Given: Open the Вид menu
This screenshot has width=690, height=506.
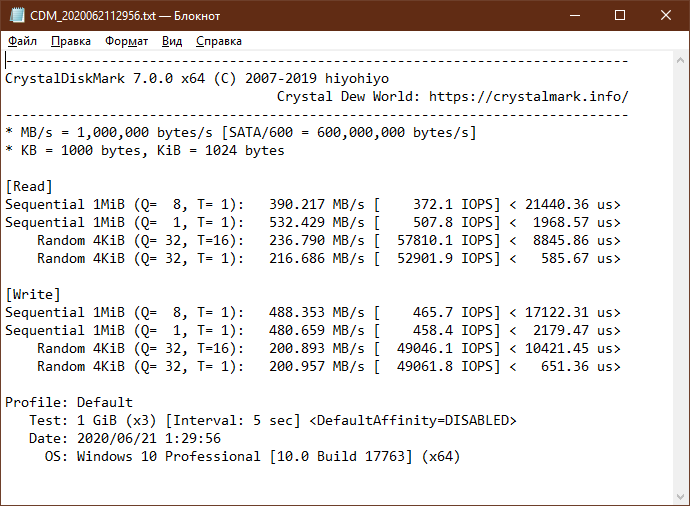Looking at the screenshot, I should pyautogui.click(x=172, y=41).
